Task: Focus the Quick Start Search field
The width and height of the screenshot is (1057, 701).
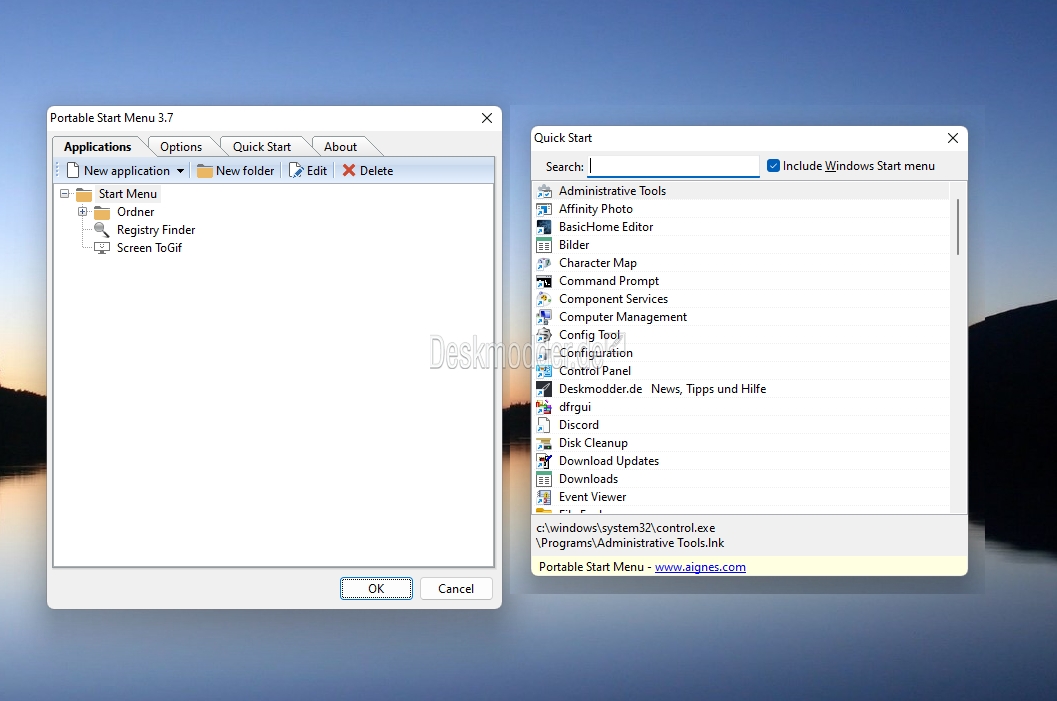Action: tap(673, 166)
